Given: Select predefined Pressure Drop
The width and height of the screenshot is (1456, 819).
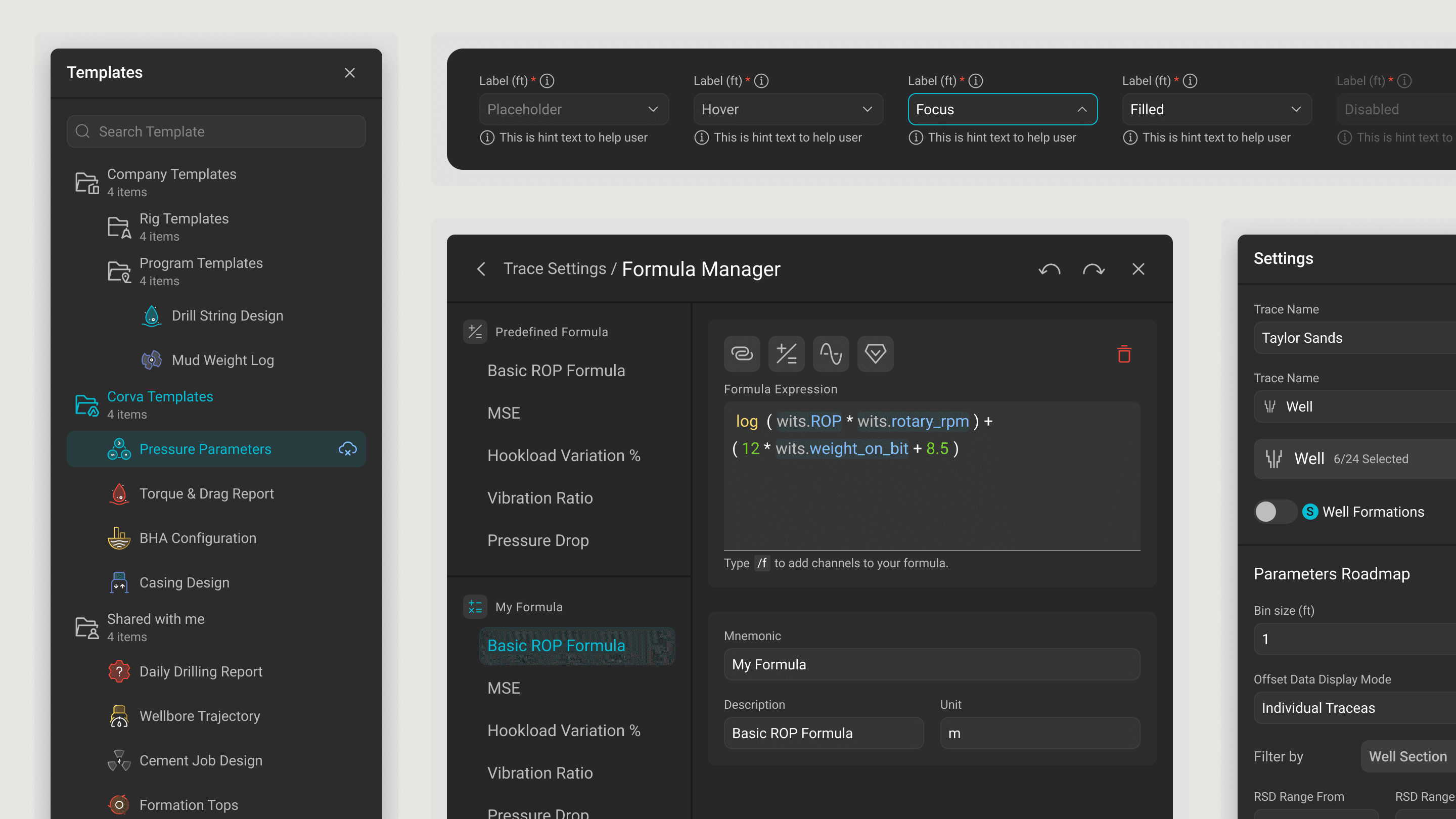Looking at the screenshot, I should pyautogui.click(x=537, y=540).
